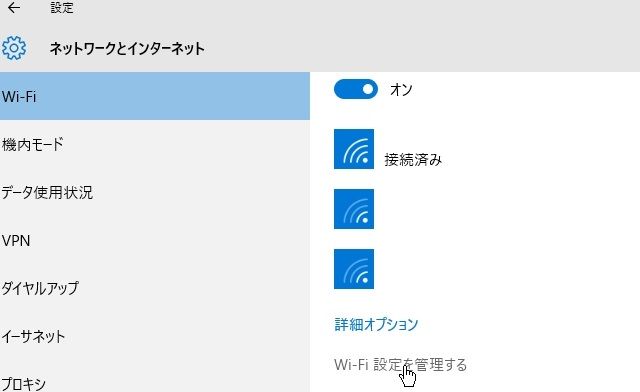Screen dimensions: 640x392
Task: Click the Settings gear icon
Action: [14, 48]
